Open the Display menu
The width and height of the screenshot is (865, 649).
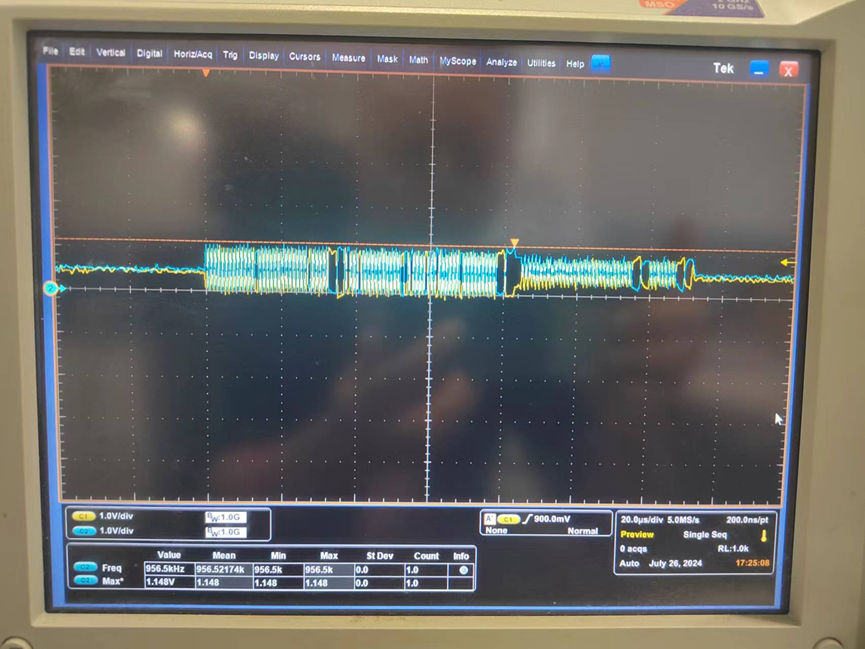(264, 55)
